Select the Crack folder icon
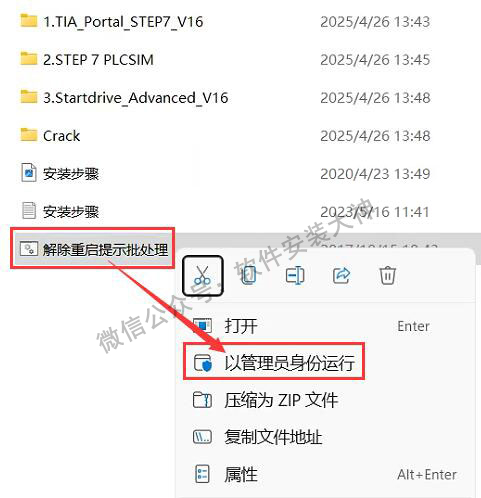 click(29, 135)
